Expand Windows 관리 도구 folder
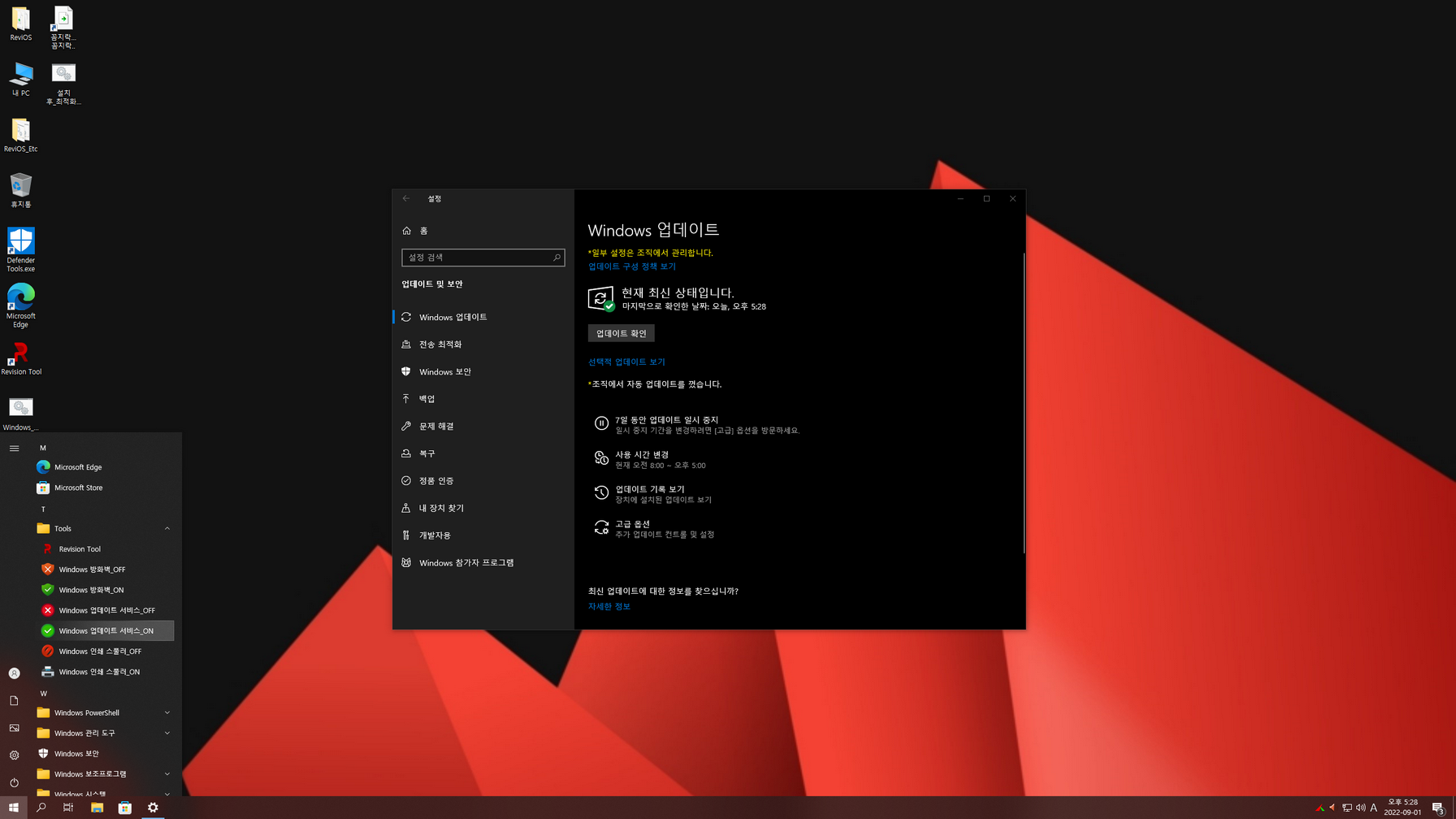The width and height of the screenshot is (1456, 819). (x=104, y=733)
